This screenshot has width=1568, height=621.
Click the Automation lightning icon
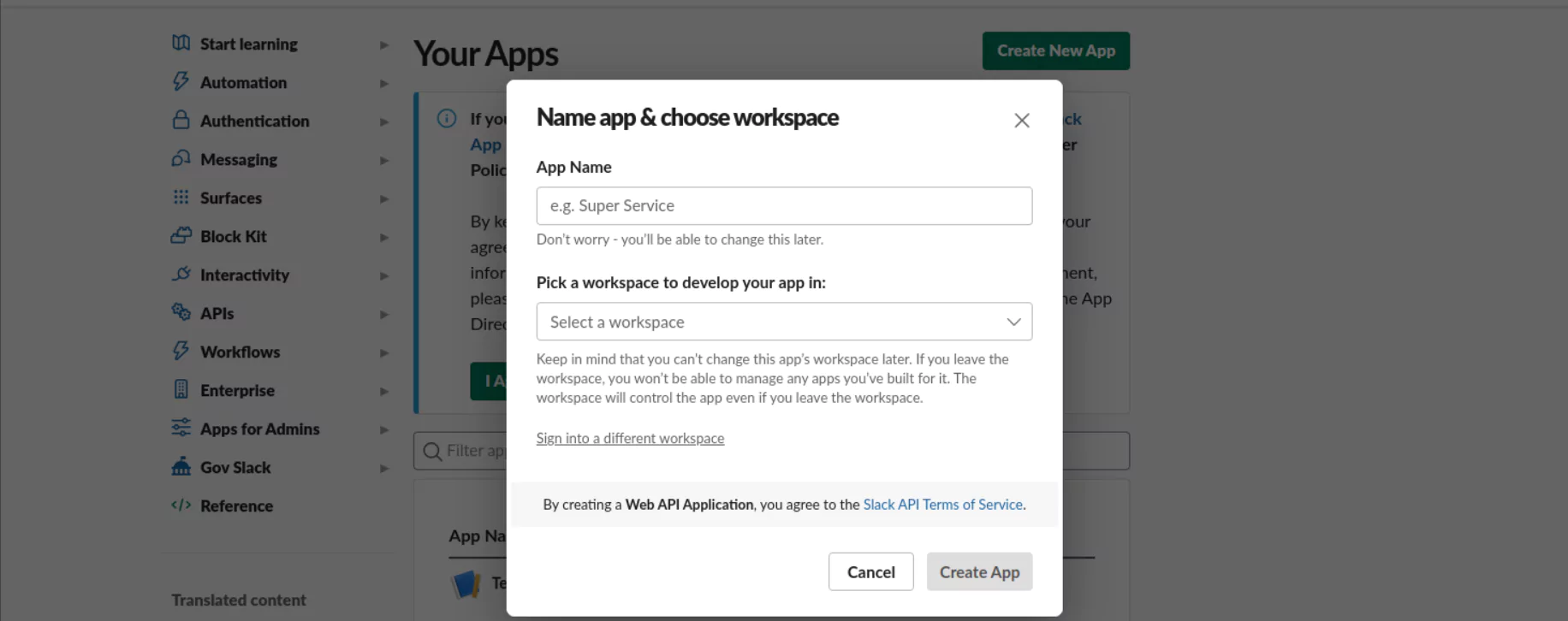pos(181,81)
